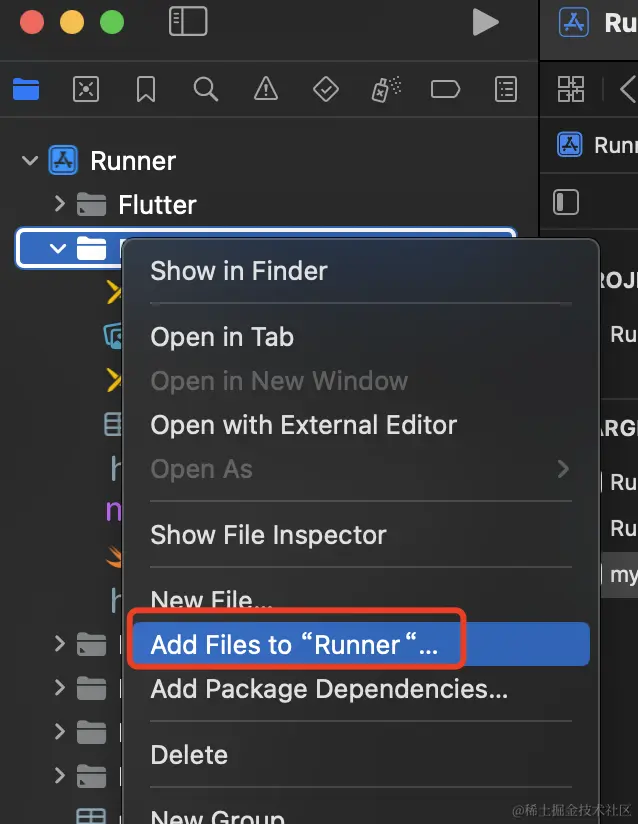Choose Add Package Dependencies option
The image size is (638, 824).
pyautogui.click(x=329, y=689)
